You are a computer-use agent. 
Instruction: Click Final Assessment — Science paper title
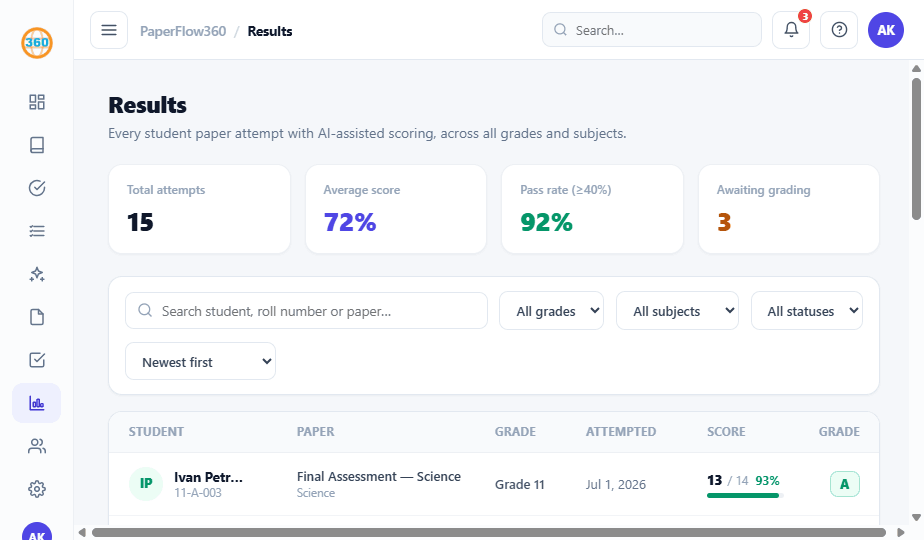(379, 476)
